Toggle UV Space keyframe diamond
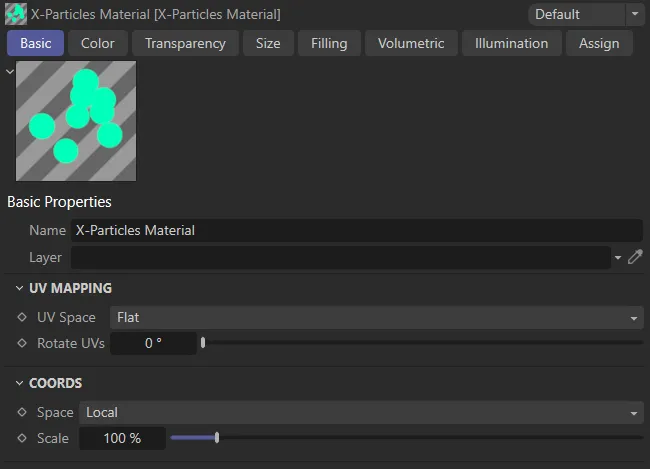The height and width of the screenshot is (469, 650). pyautogui.click(x=22, y=317)
